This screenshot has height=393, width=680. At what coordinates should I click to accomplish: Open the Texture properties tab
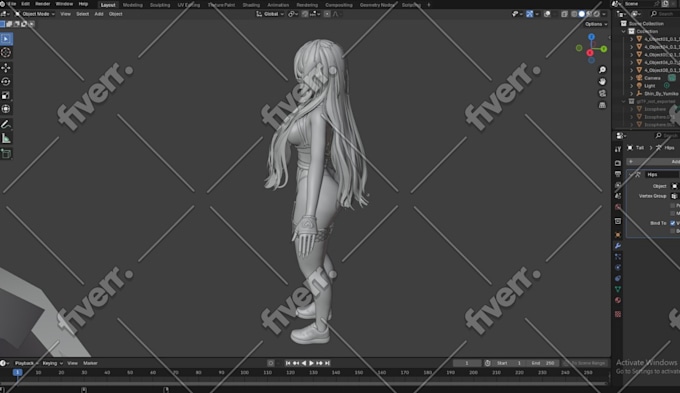pos(618,314)
